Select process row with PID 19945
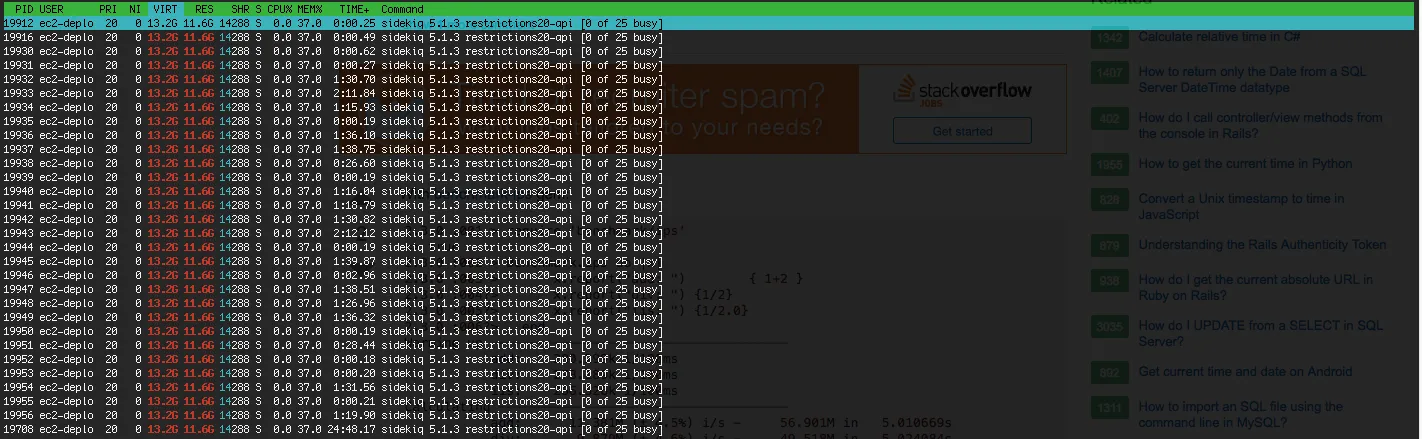This screenshot has width=1422, height=439. point(333,261)
